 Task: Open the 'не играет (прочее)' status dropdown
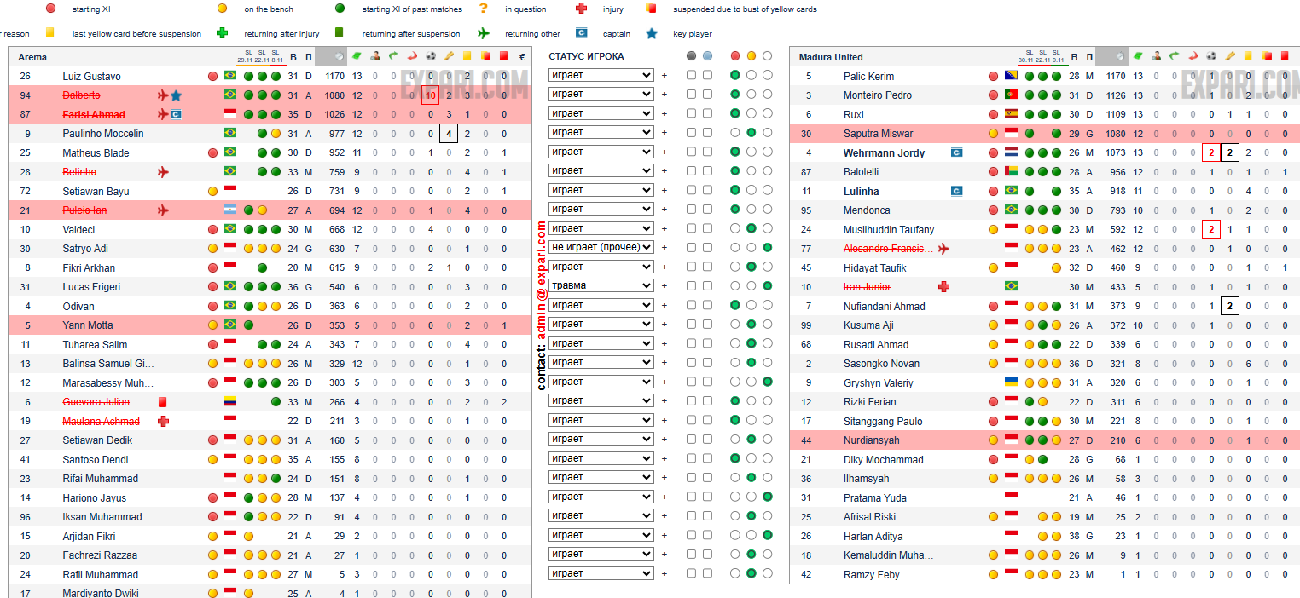600,248
